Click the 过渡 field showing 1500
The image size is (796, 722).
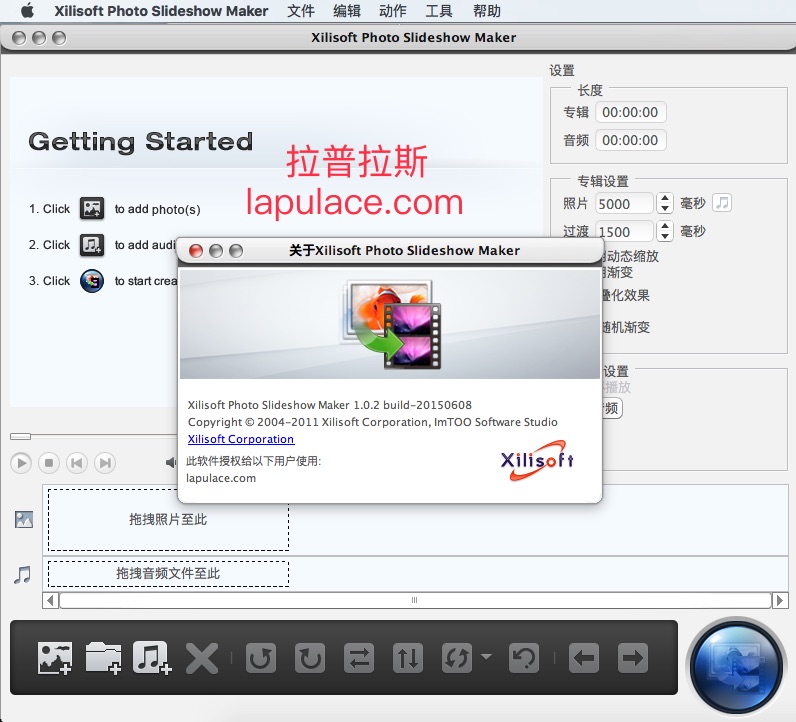click(626, 232)
